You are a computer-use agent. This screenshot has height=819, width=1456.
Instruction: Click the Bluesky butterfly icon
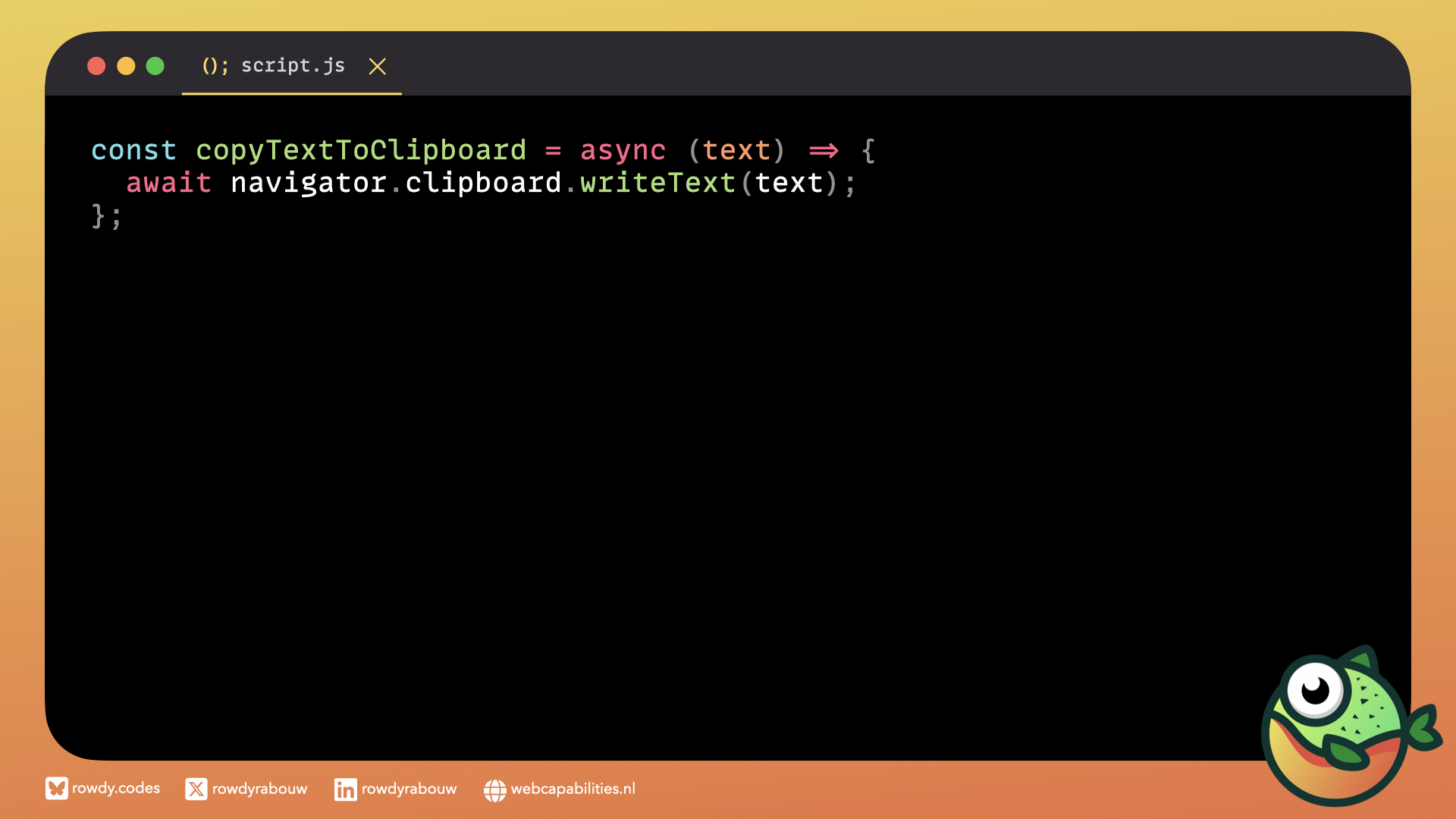(x=56, y=789)
